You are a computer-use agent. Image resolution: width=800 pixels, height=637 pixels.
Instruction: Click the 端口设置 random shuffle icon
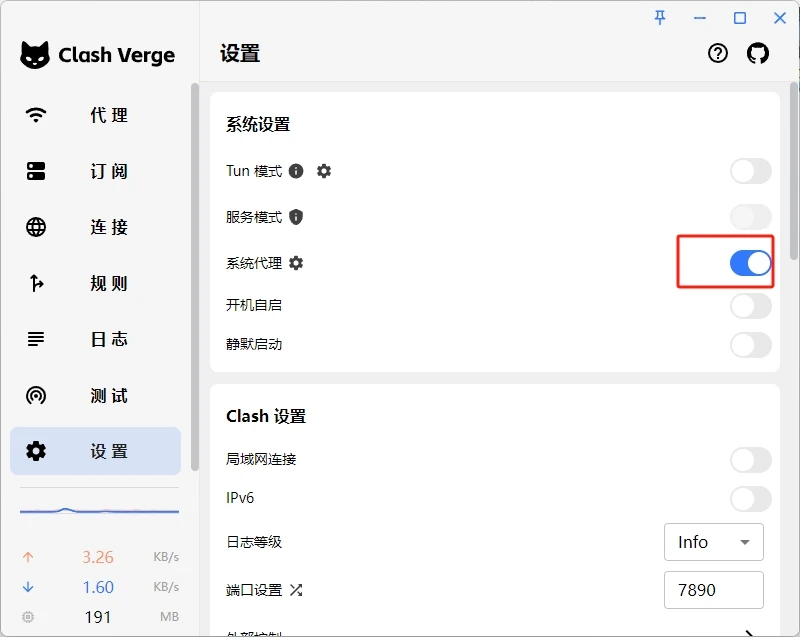pos(296,590)
